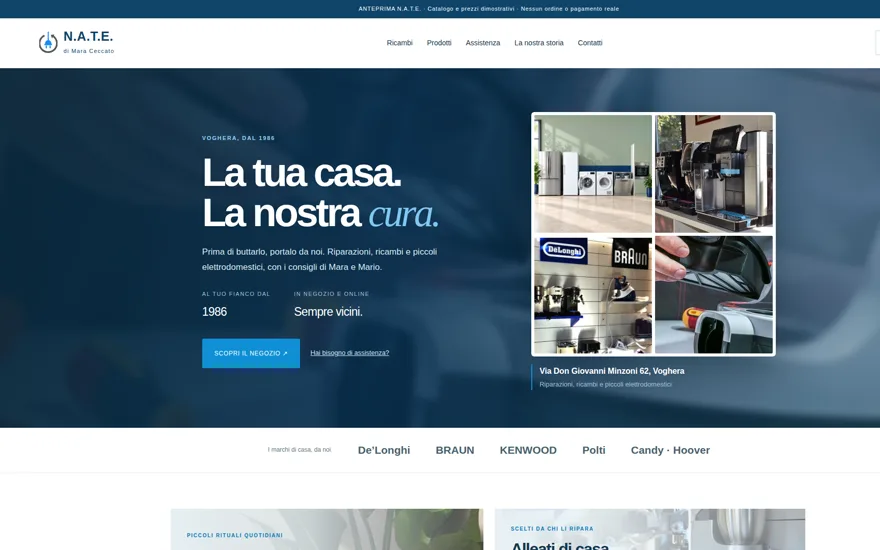Image resolution: width=880 pixels, height=550 pixels.
Task: View the appliance showroom photo
Action: point(593,173)
